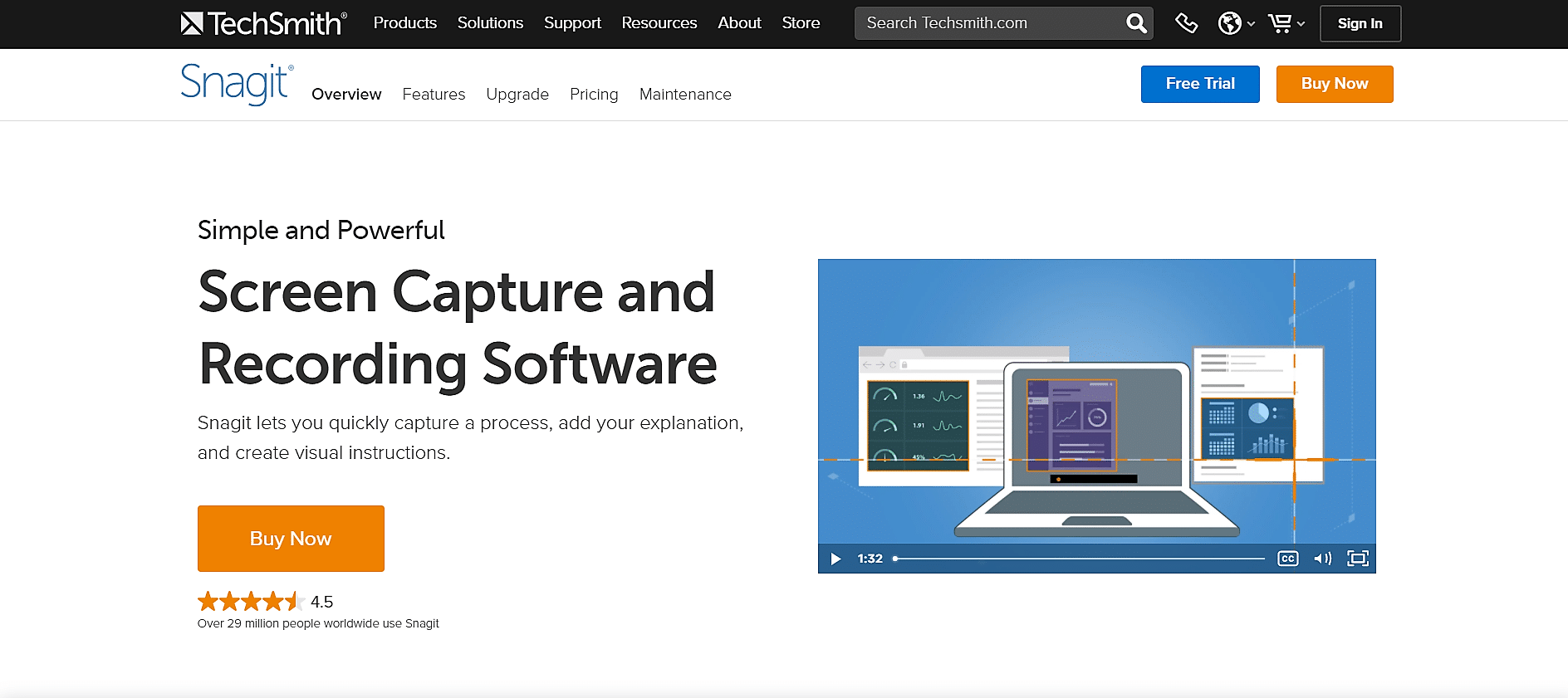Open the phone contact icon

pyautogui.click(x=1187, y=23)
